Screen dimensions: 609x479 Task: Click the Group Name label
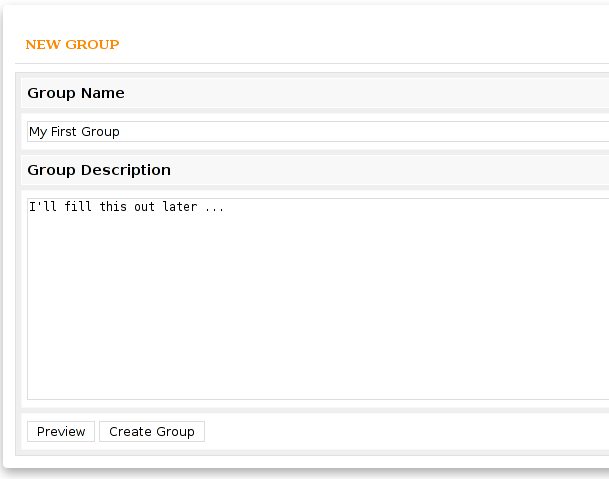(76, 93)
